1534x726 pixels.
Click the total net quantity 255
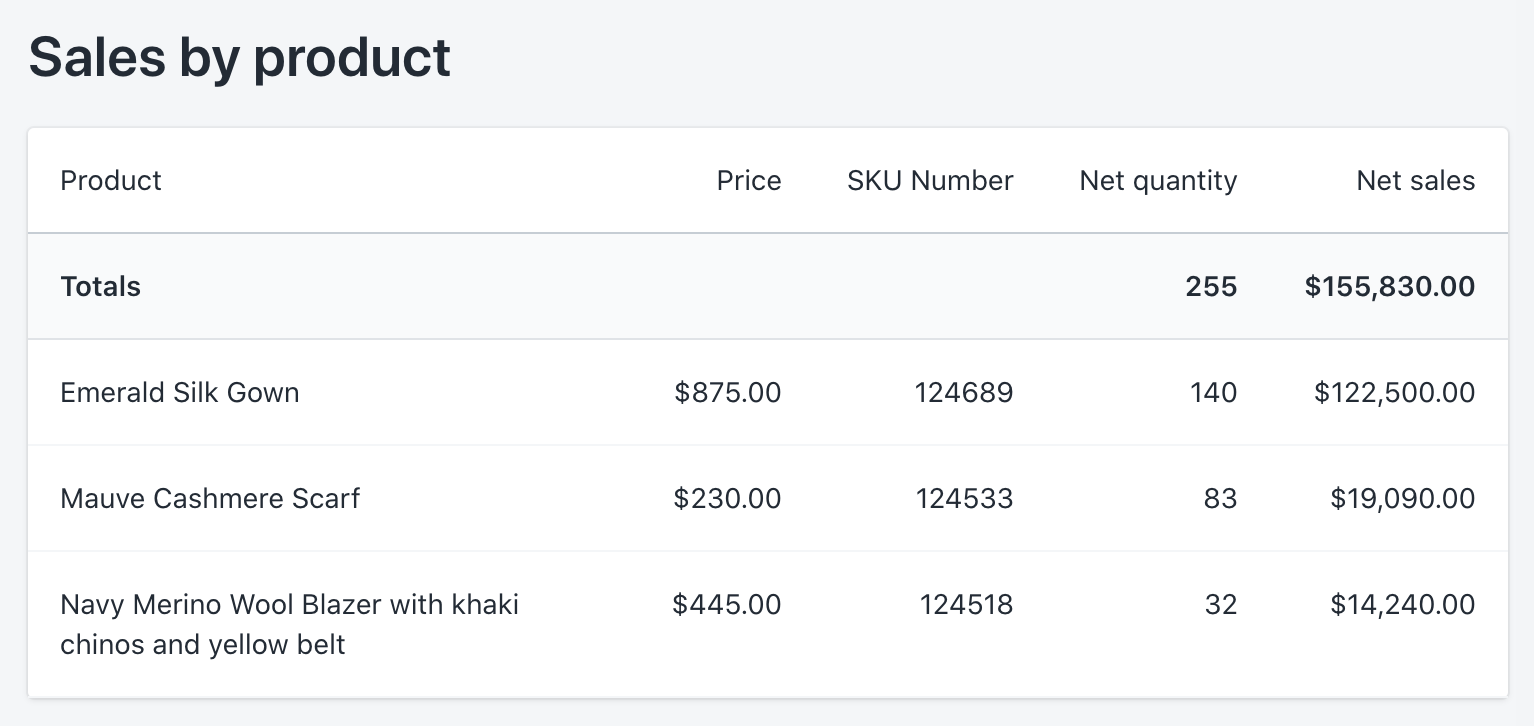[x=1211, y=287]
